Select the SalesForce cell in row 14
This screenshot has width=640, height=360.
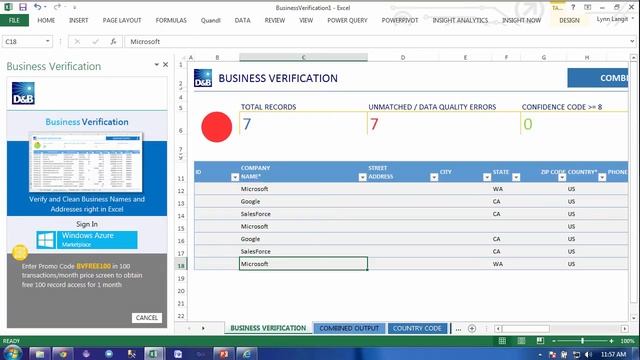303,214
